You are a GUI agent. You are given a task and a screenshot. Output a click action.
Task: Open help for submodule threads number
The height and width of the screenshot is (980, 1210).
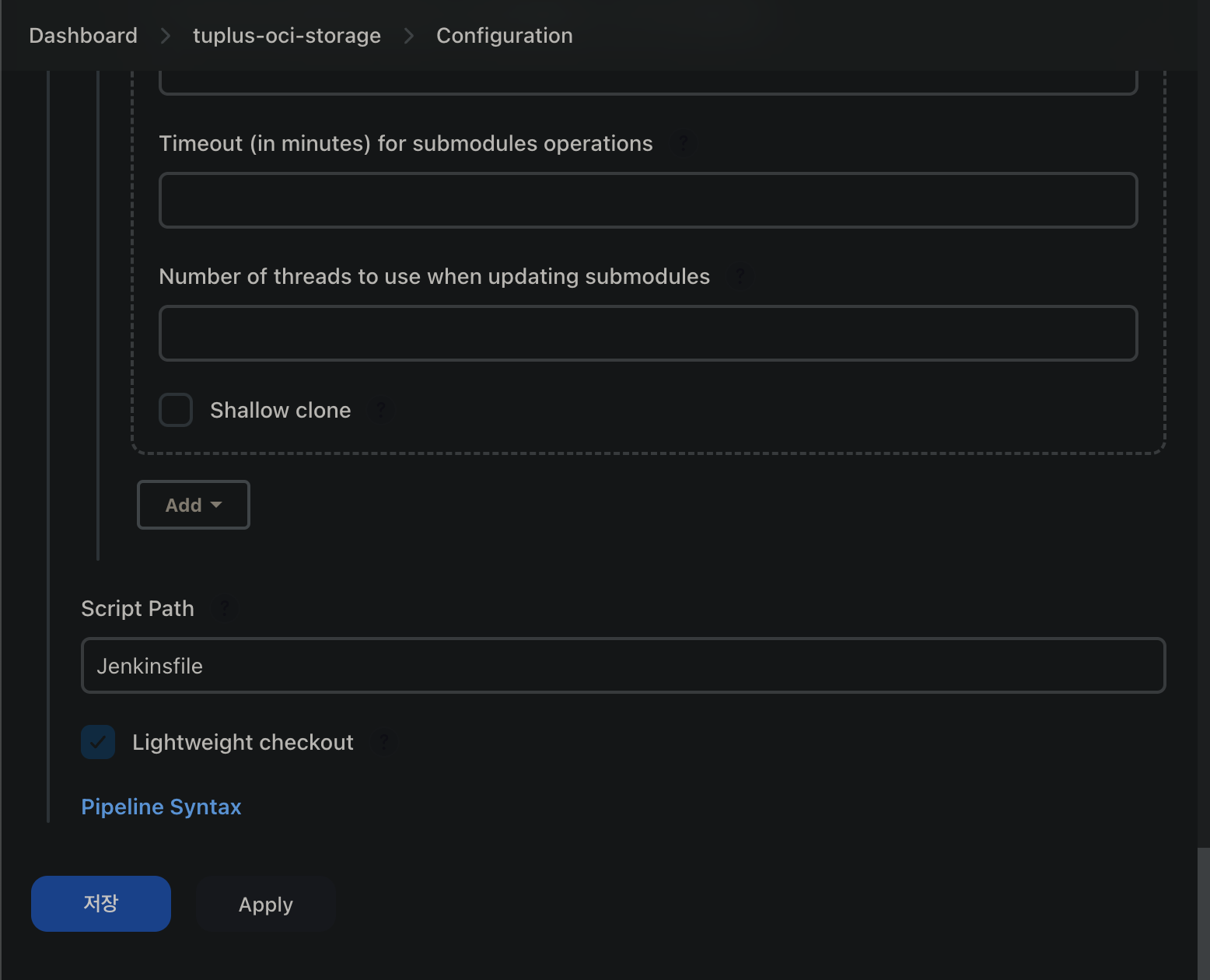[740, 277]
